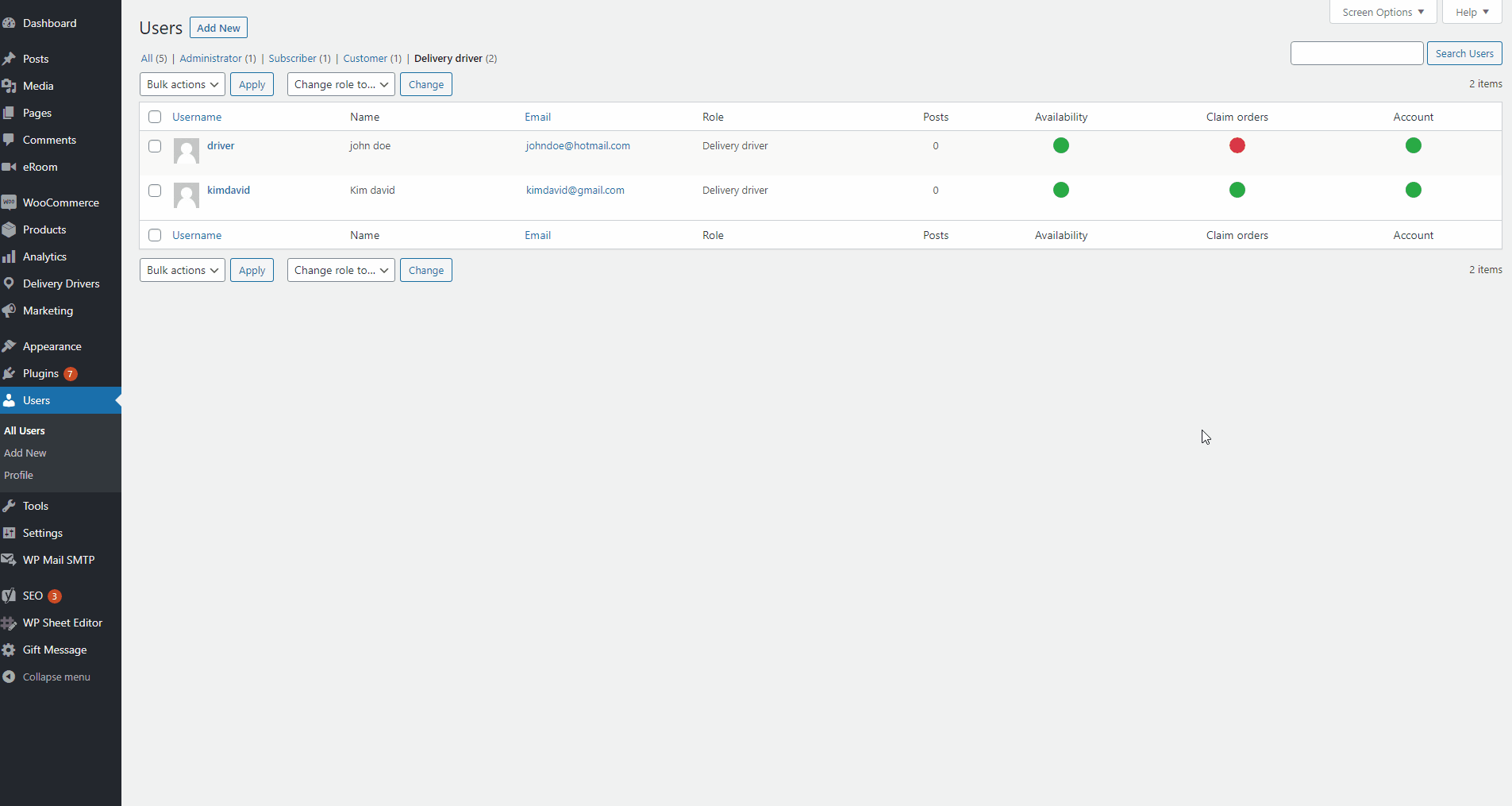1512x806 pixels.
Task: Open the kimdavid username link
Action: tap(229, 190)
